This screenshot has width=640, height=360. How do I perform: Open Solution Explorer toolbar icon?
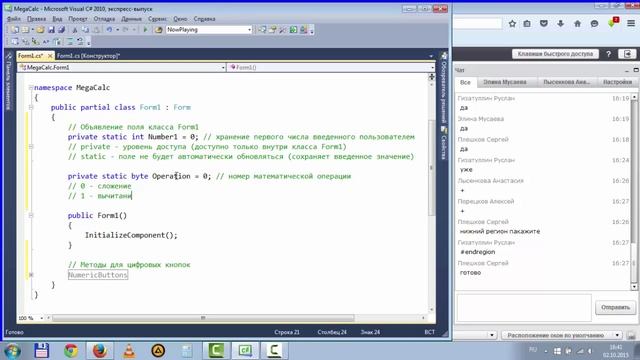pos(262,30)
